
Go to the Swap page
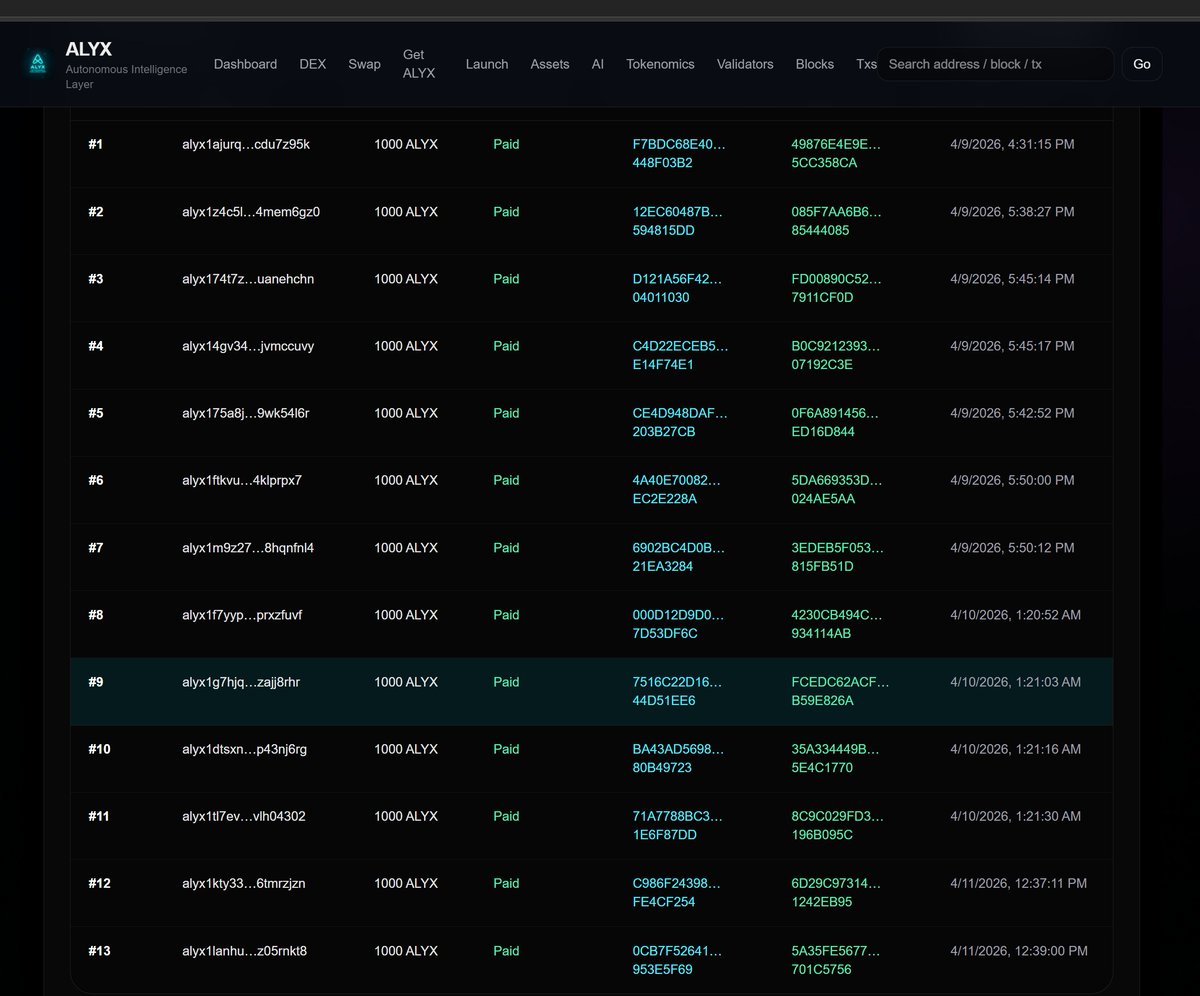364,64
